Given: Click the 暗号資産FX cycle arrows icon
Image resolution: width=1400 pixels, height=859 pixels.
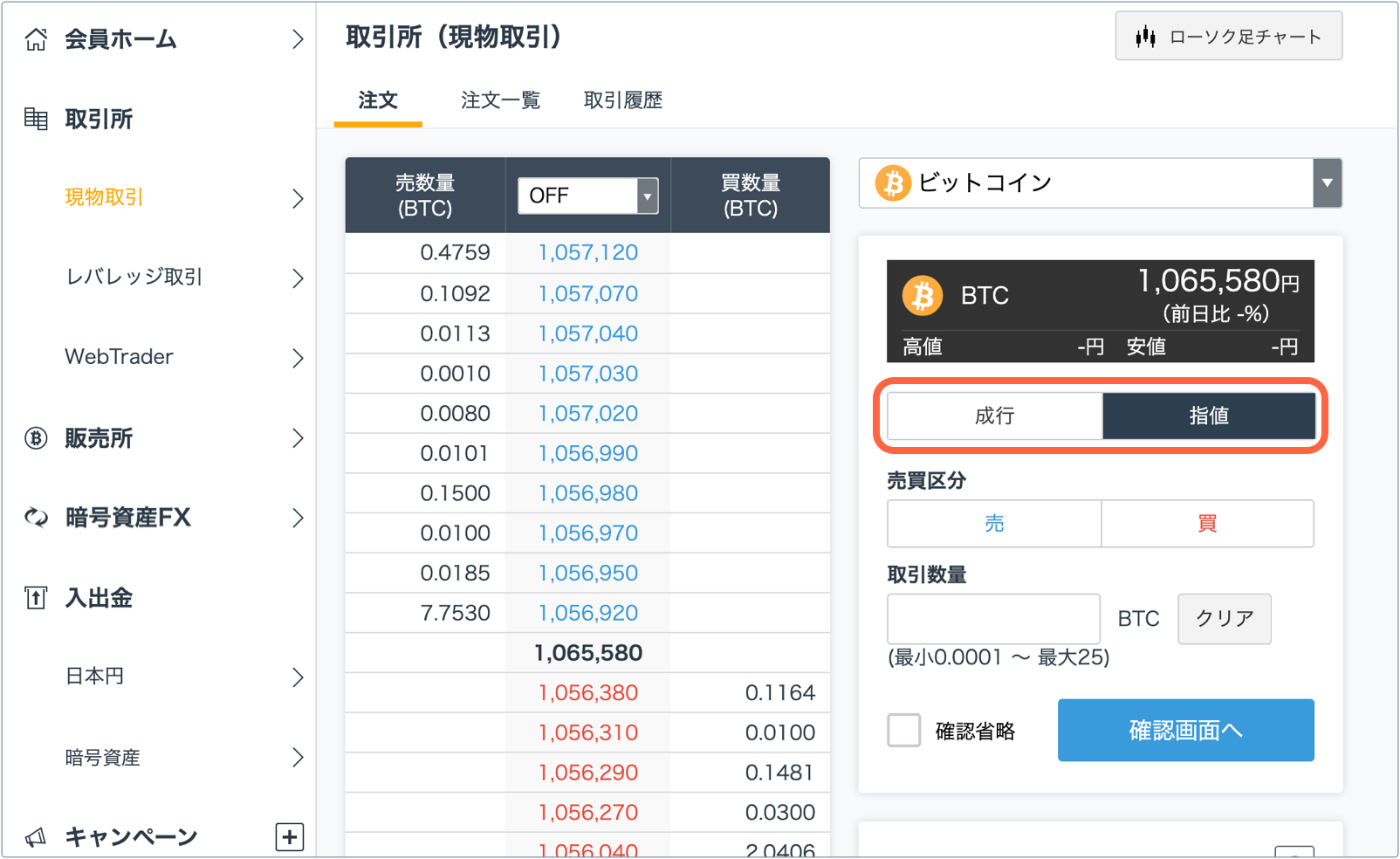Looking at the screenshot, I should coord(36,518).
